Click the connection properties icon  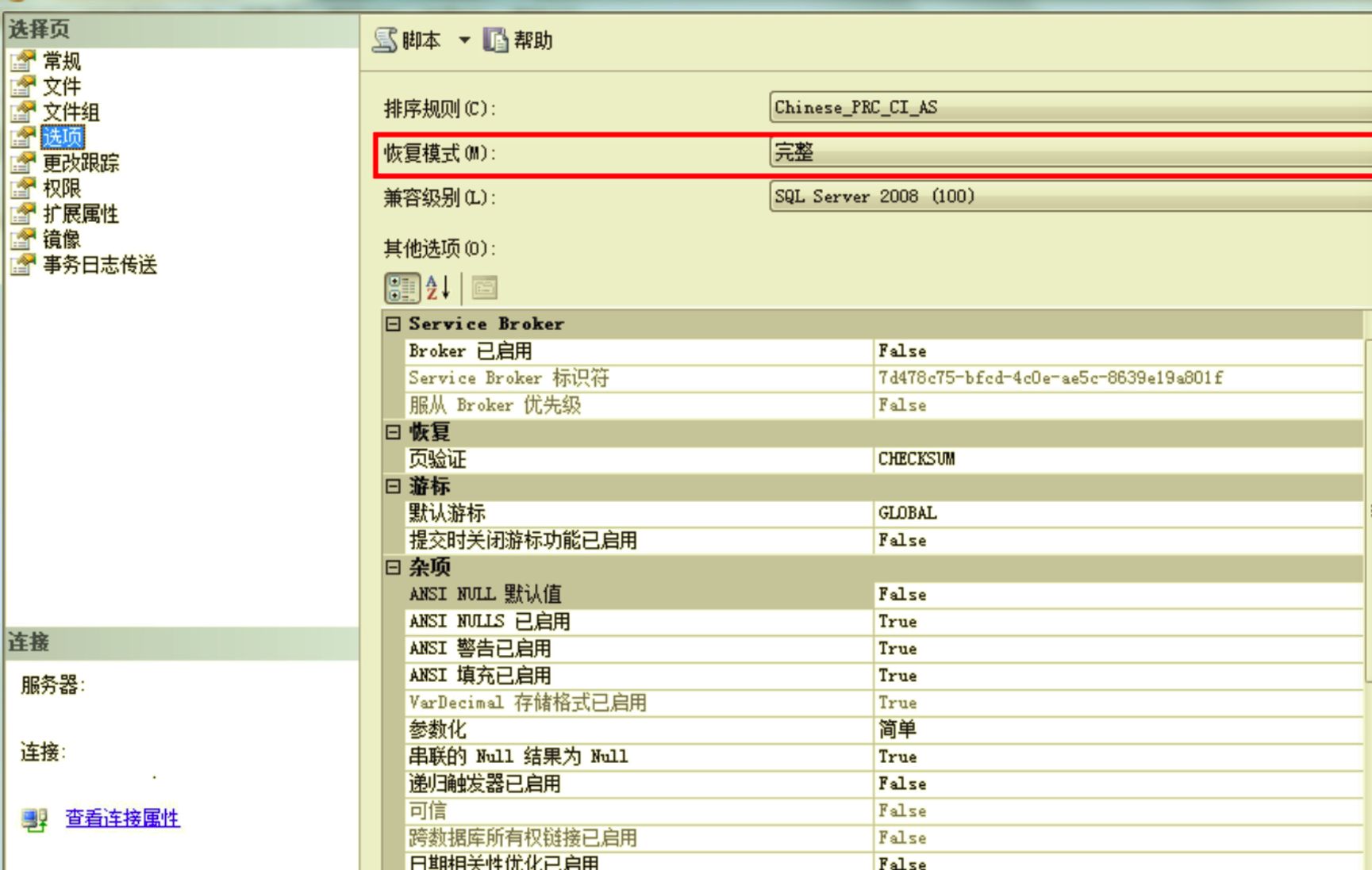click(x=34, y=818)
